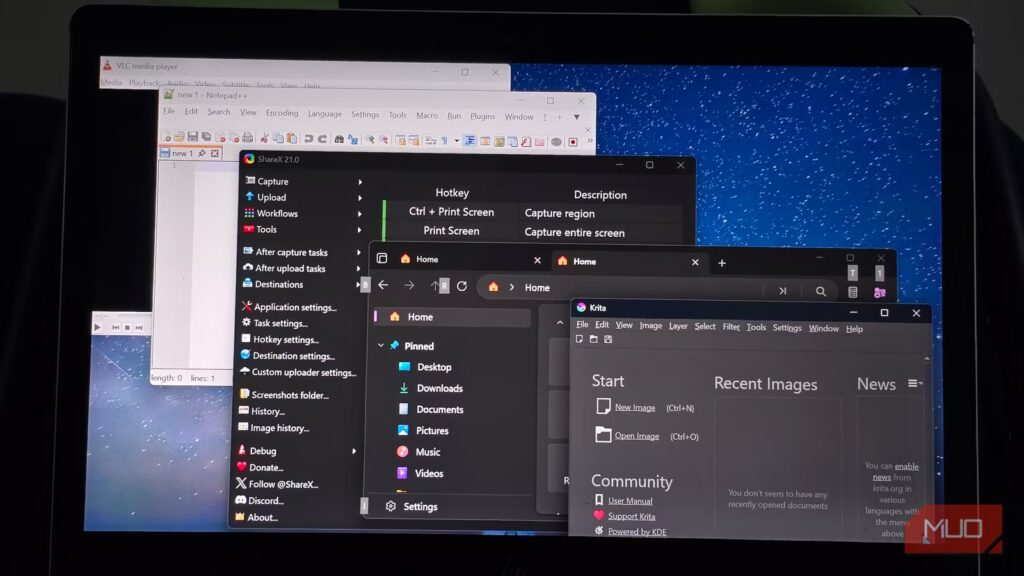
Task: Open the Filter menu in Krita
Action: pyautogui.click(x=731, y=327)
